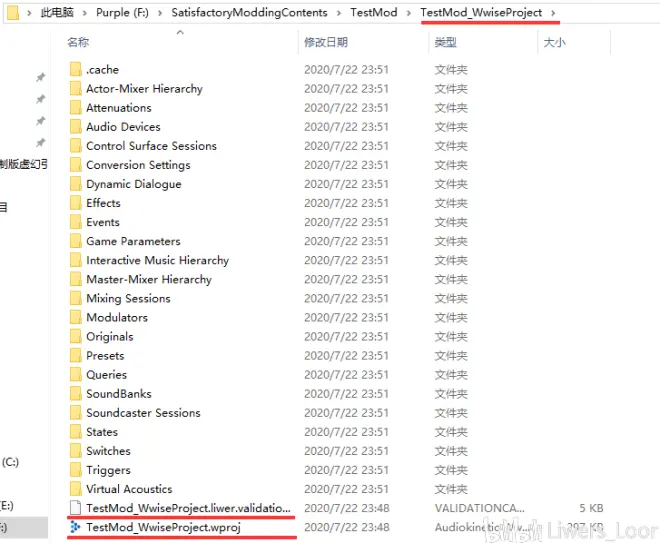
Task: Sort by the 修改日期 column header
Action: point(326,42)
